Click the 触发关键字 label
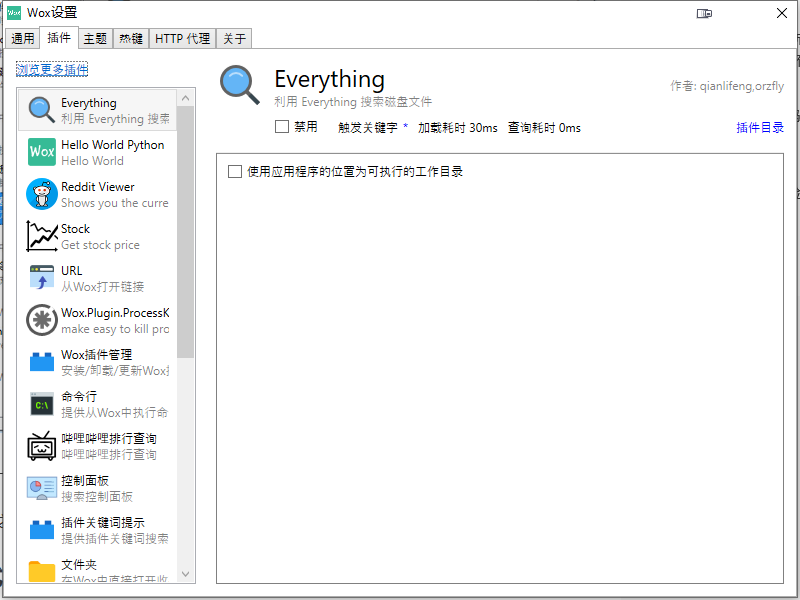This screenshot has height=600, width=800. click(368, 128)
